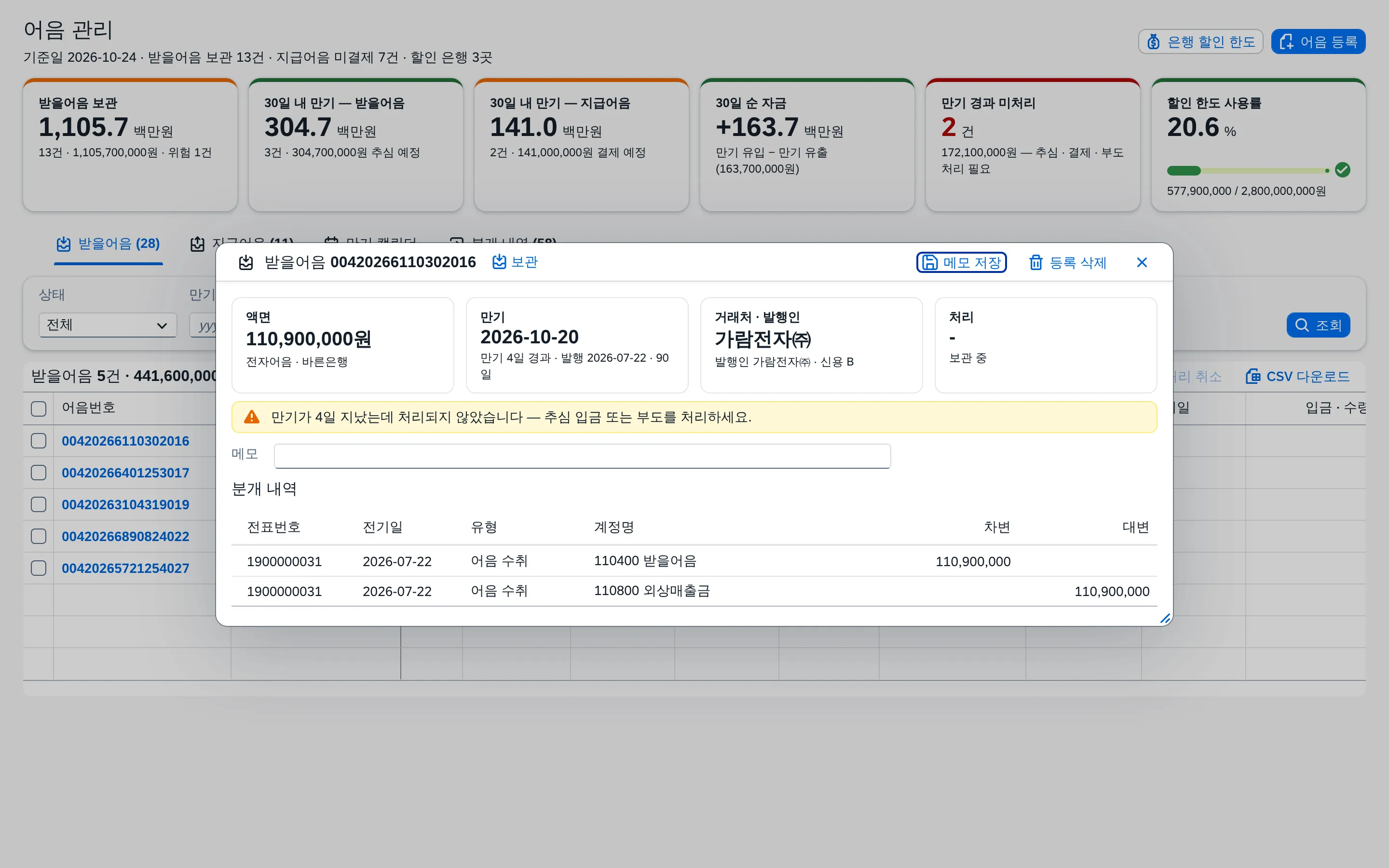Screen dimensions: 1389x868
Task: Click the 차변 column header
Action: coord(997,527)
